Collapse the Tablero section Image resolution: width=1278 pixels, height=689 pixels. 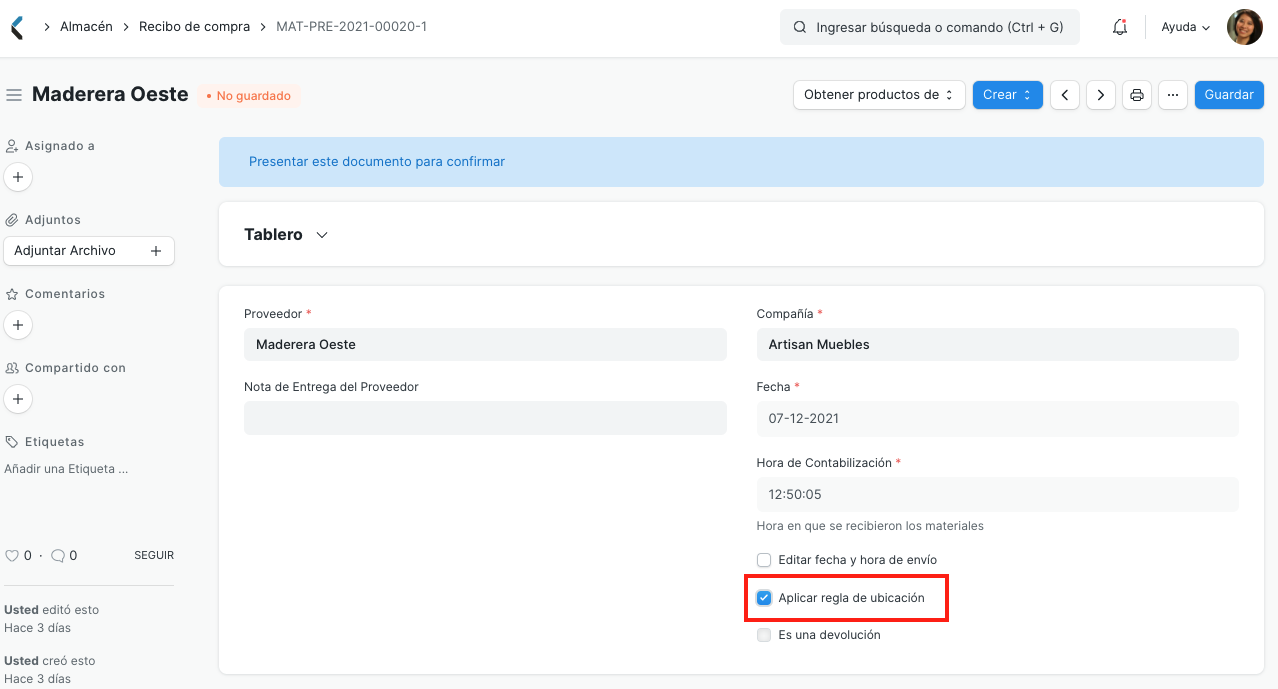pyautogui.click(x=321, y=234)
